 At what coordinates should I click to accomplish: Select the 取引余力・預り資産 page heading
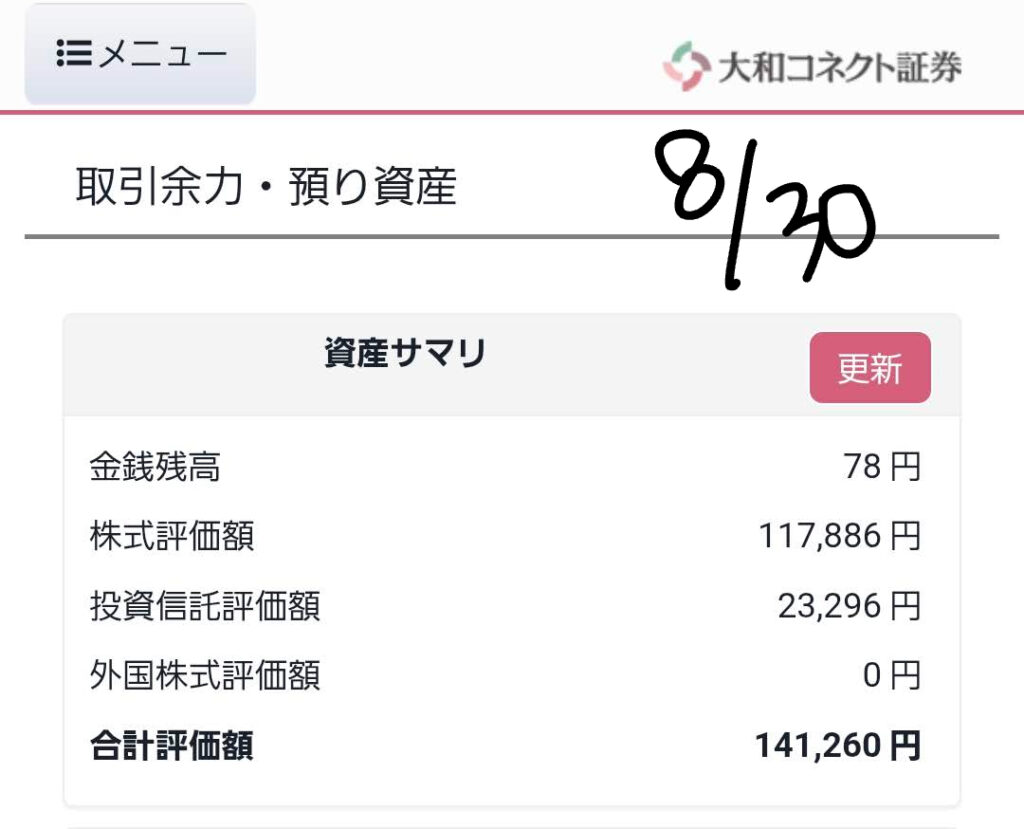266,186
